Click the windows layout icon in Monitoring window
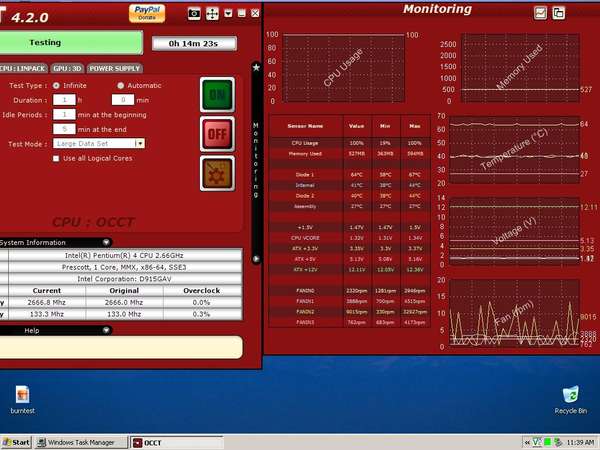 [x=559, y=13]
